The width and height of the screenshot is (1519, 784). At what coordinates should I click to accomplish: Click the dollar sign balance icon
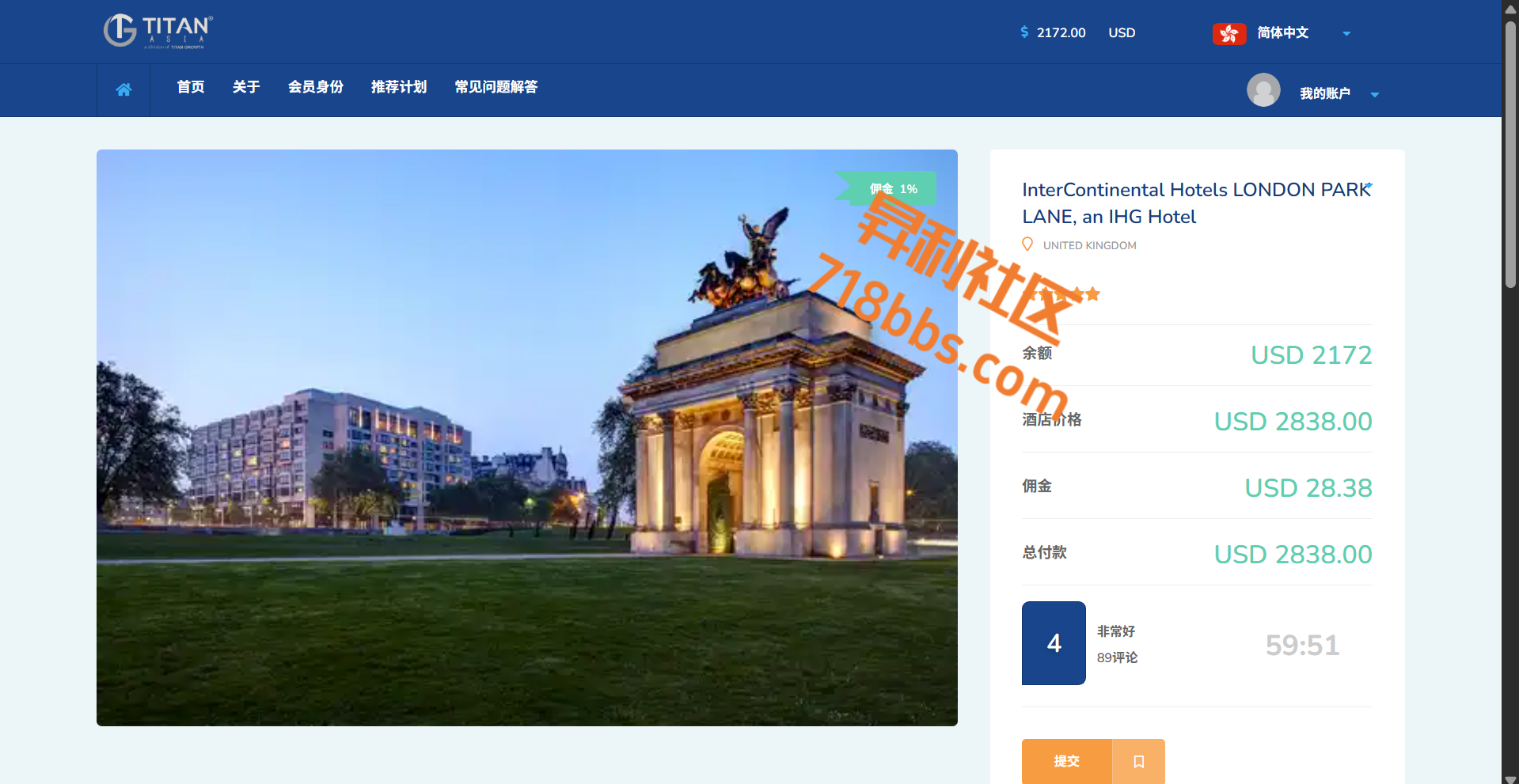coord(1024,32)
